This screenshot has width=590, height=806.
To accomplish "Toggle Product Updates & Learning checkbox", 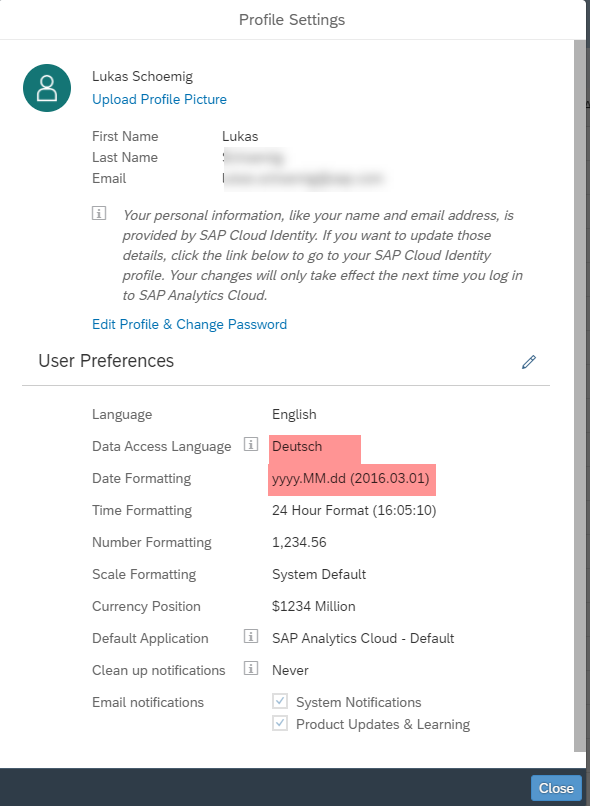I will pyautogui.click(x=280, y=723).
